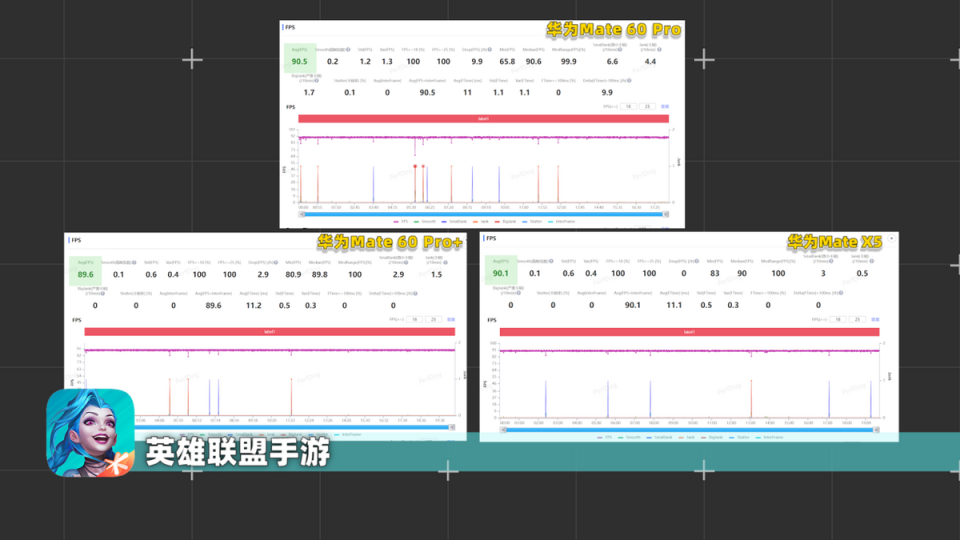The image size is (960, 540).
Task: Toggle Smooth legend series in Mate 60 Pro chart
Action: [425, 222]
